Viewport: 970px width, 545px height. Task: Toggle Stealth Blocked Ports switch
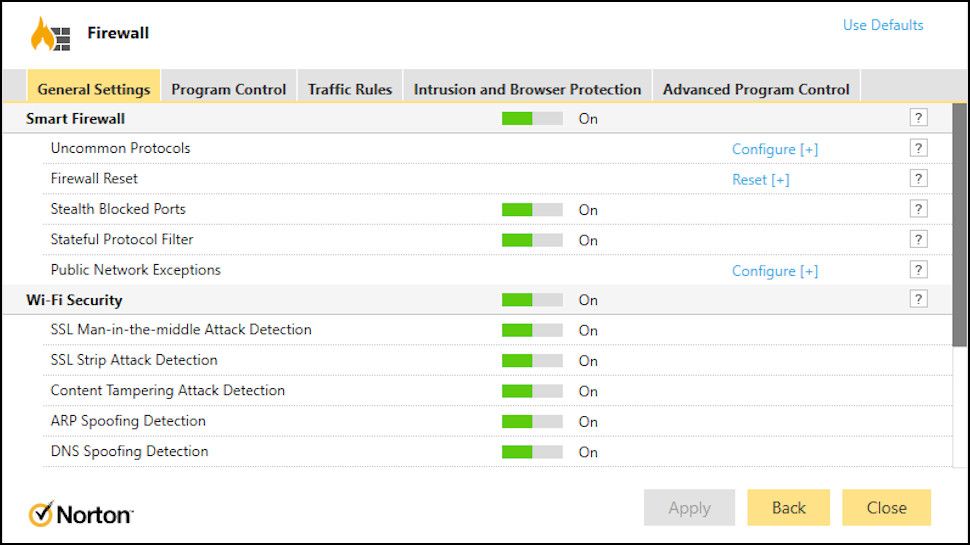click(532, 210)
